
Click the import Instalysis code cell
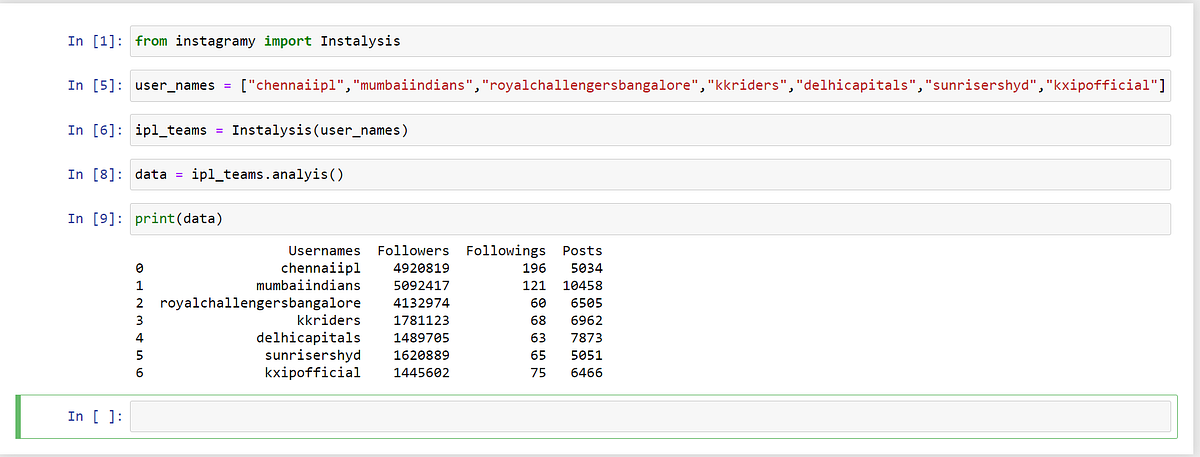(x=650, y=41)
